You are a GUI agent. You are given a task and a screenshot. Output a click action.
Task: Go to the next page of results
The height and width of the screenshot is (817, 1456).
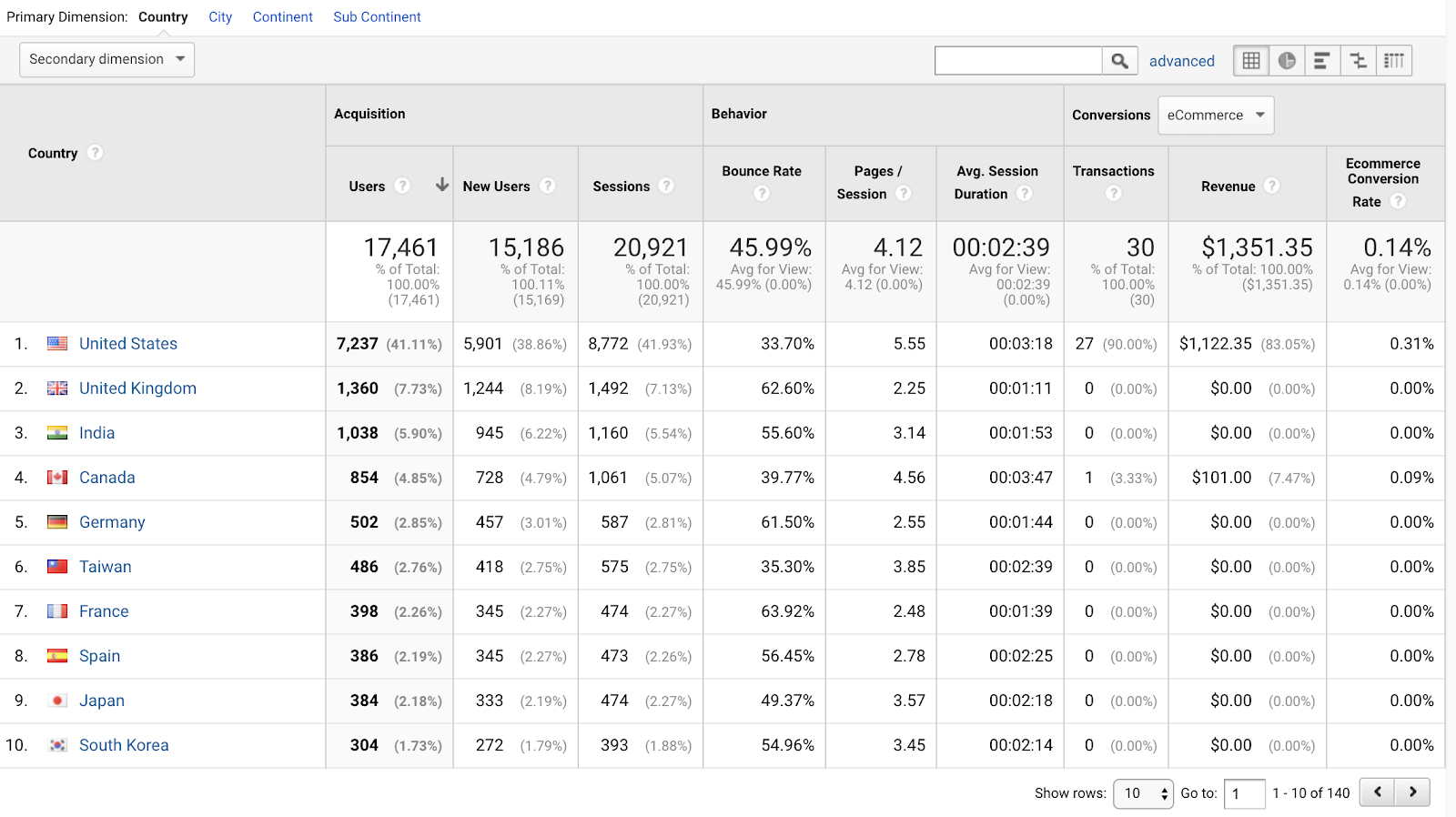tap(1413, 792)
